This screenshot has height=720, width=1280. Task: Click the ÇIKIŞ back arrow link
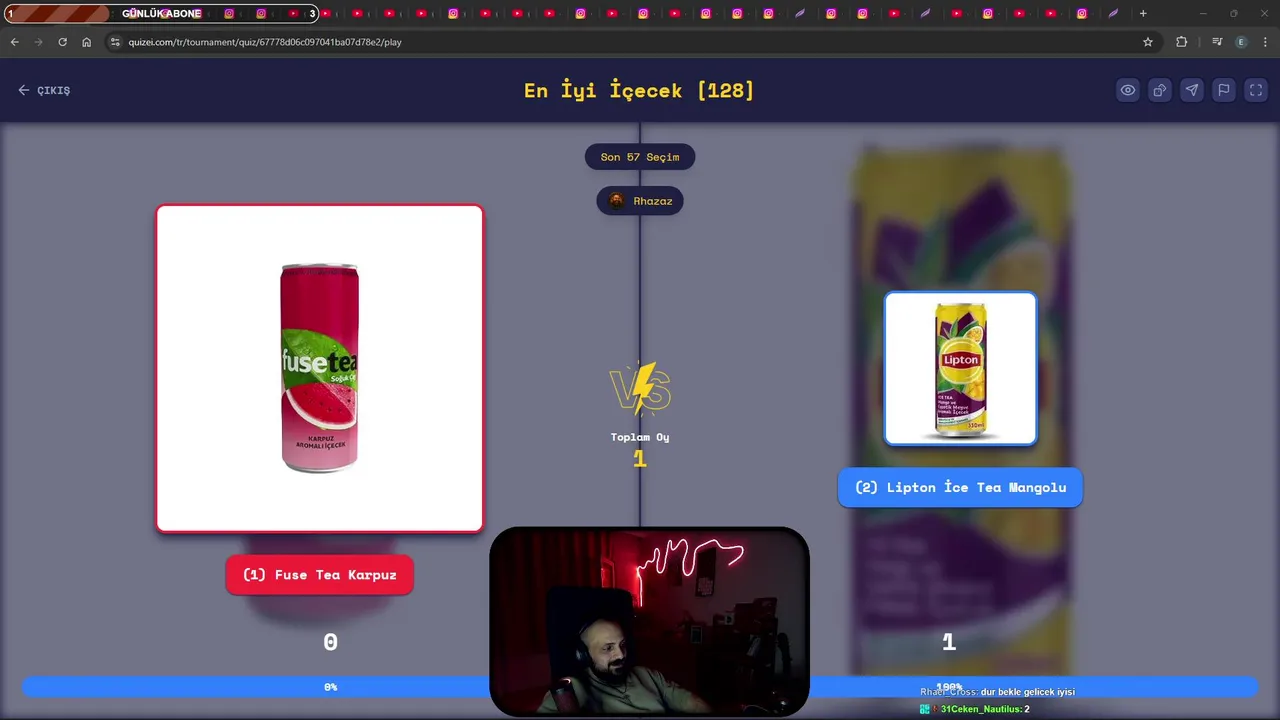coord(44,90)
